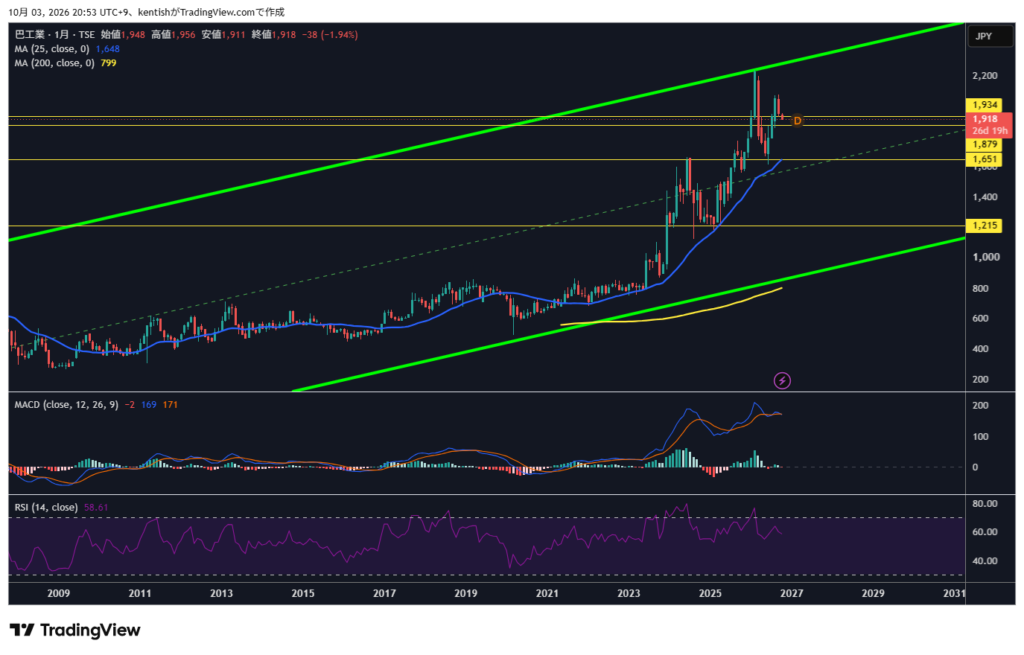Viewport: 1024px width, 655px height.
Task: Select the MA (25, close, 0) indicator legend
Action: 52,49
